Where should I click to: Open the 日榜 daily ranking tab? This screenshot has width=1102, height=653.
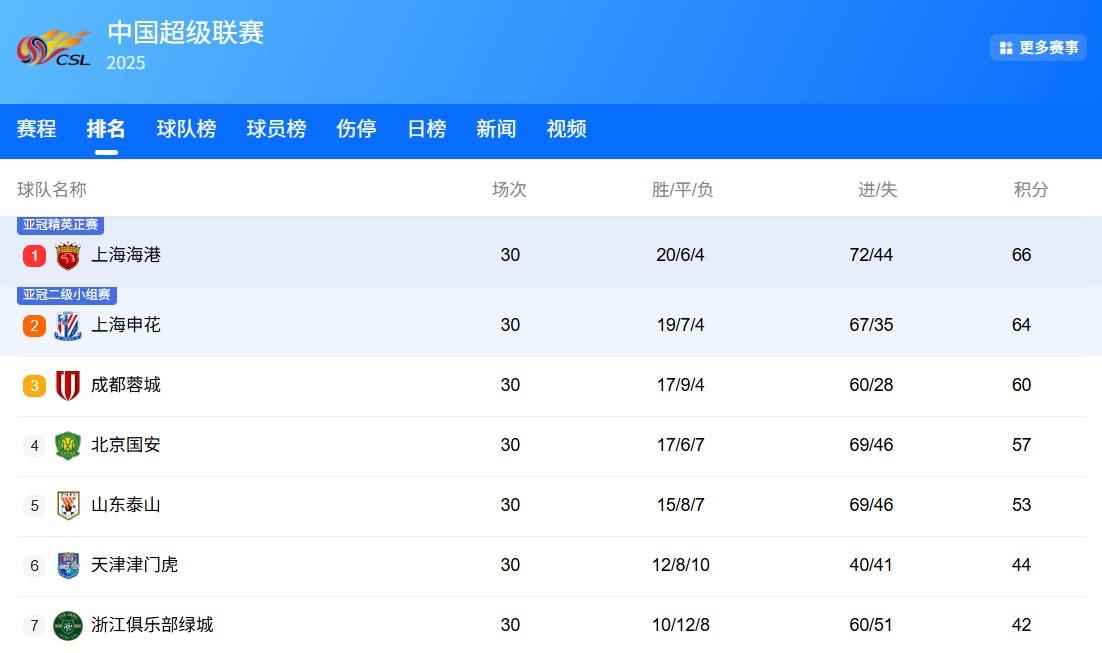coord(426,129)
